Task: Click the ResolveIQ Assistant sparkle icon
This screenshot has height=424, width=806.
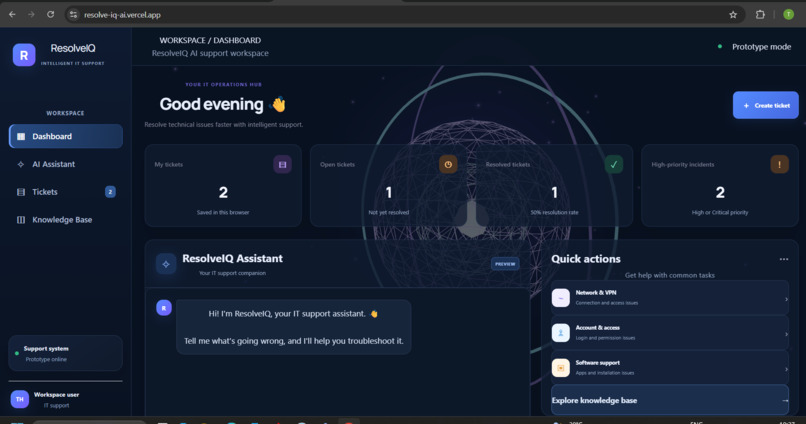Action: (166, 264)
